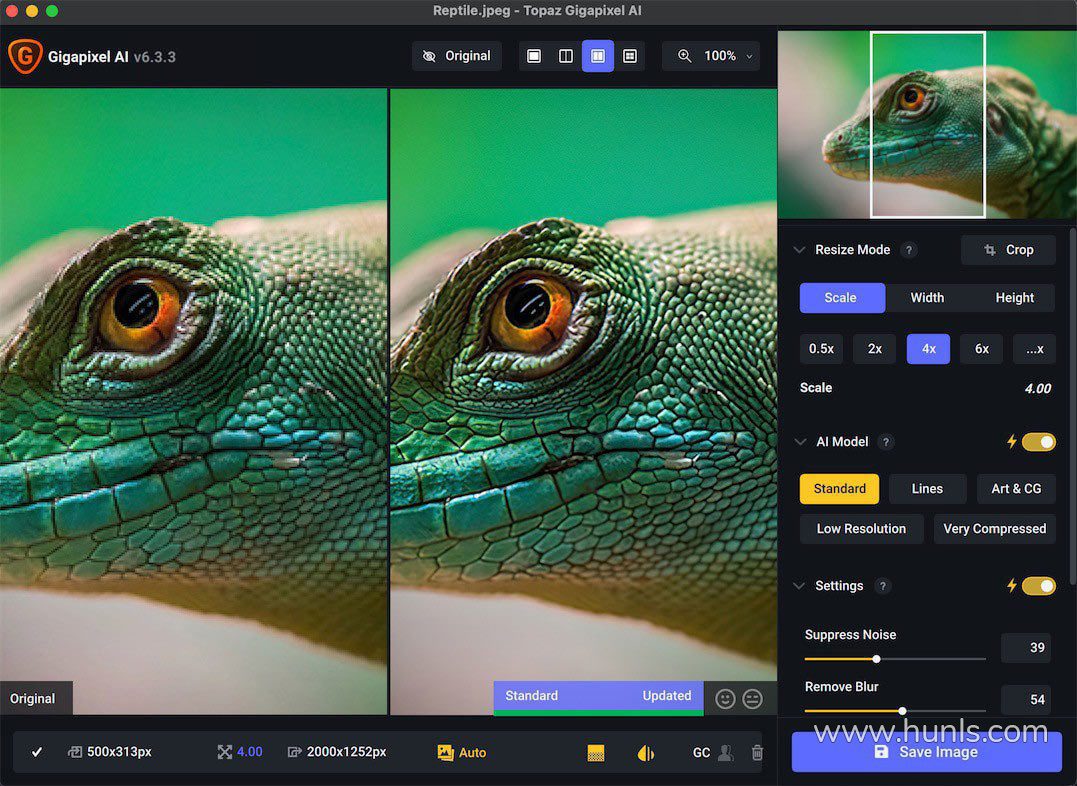
Task: Choose the four-panel comparison view icon
Action: tap(630, 56)
